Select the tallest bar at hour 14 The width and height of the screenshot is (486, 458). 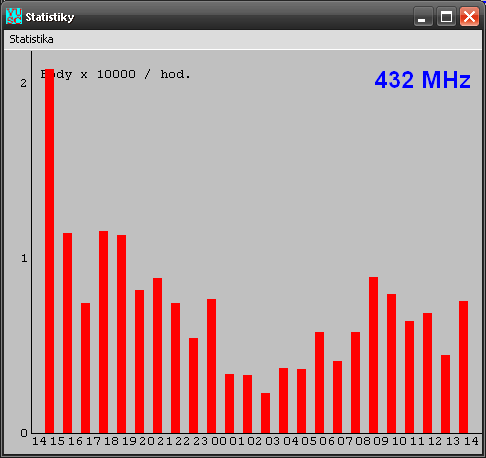49,251
